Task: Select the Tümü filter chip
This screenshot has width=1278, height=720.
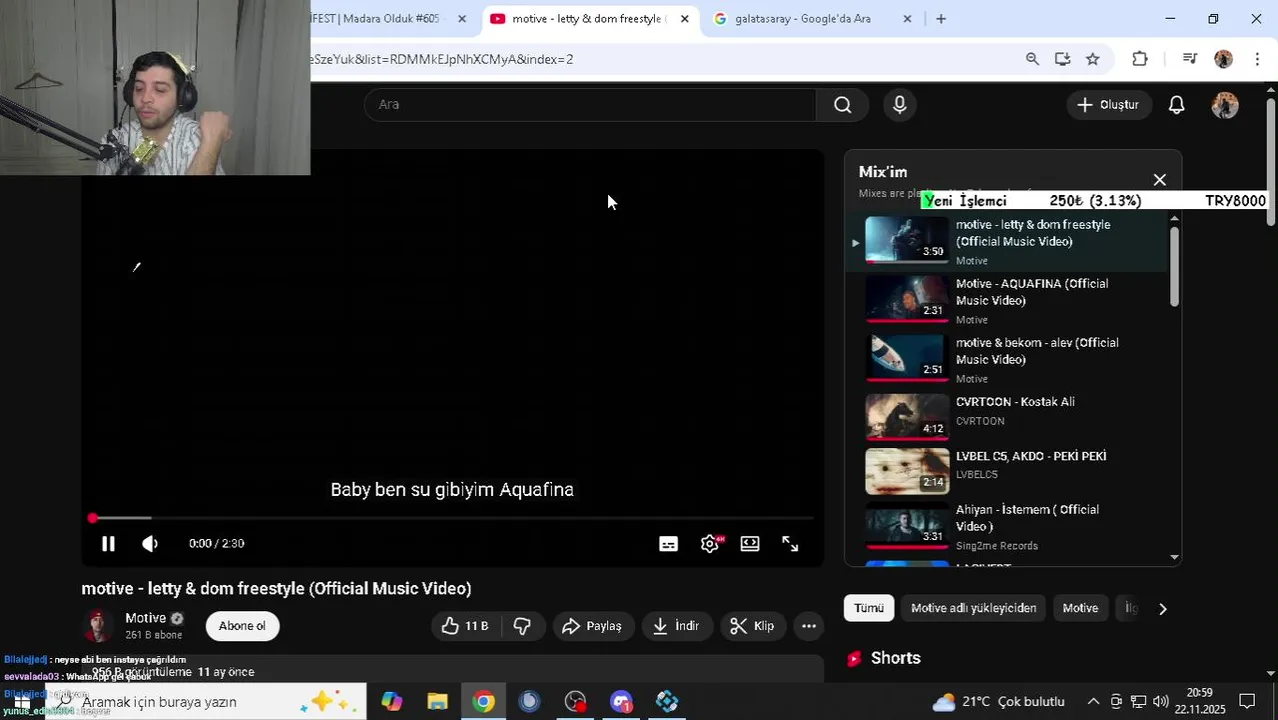Action: coord(869,608)
